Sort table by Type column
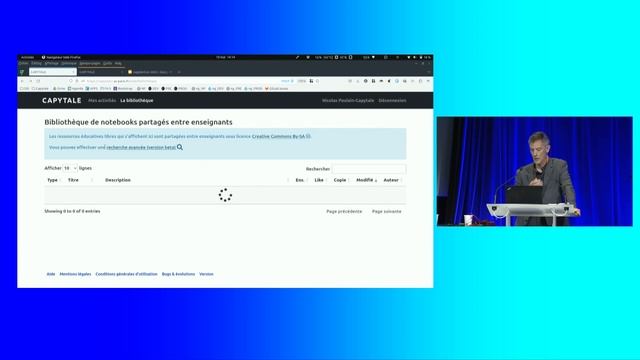640x360 pixels. [x=53, y=180]
